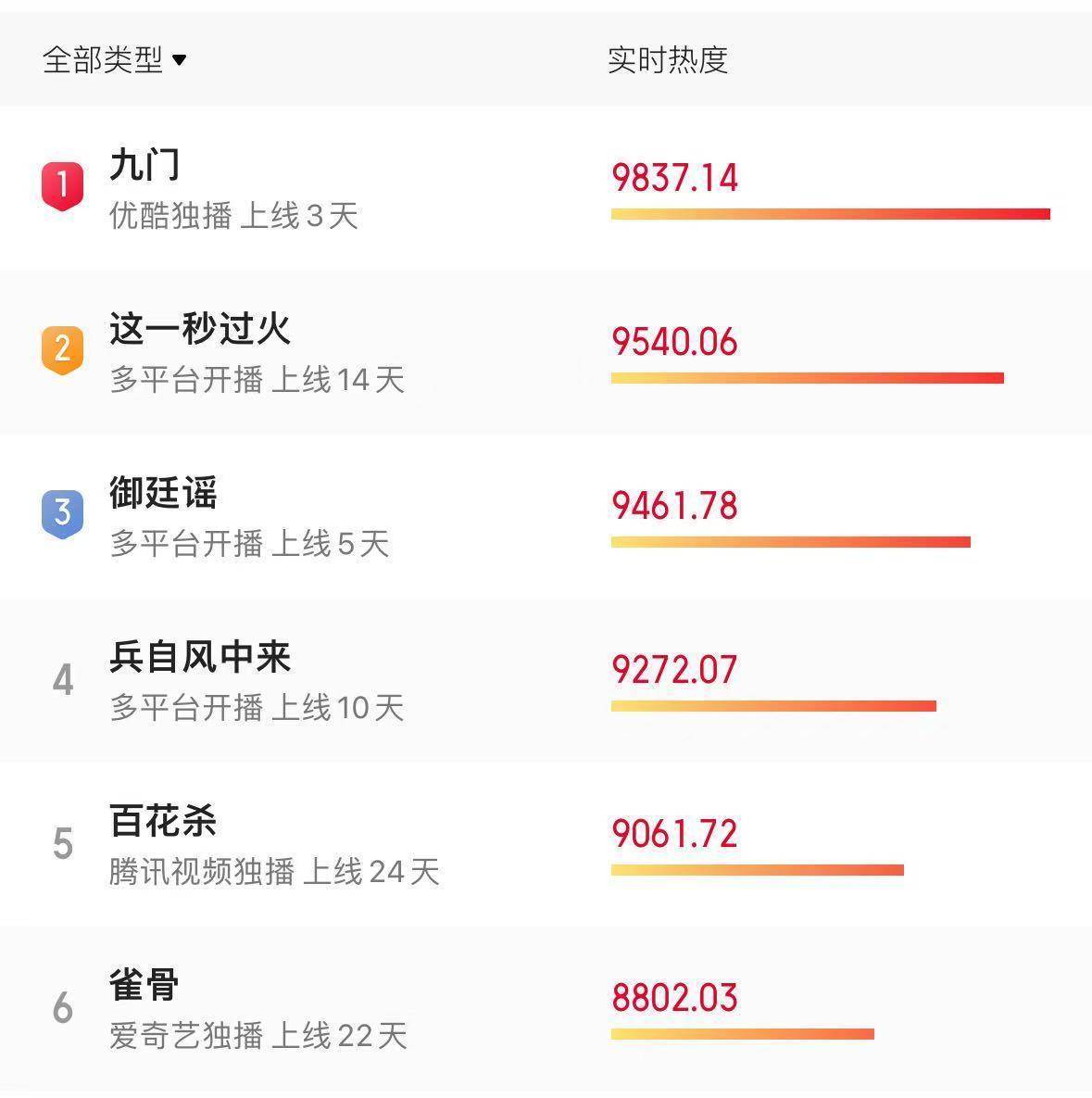Click the heat bar under 9461.78
Viewport: 1092px width, 1098px height.
[x=790, y=541]
